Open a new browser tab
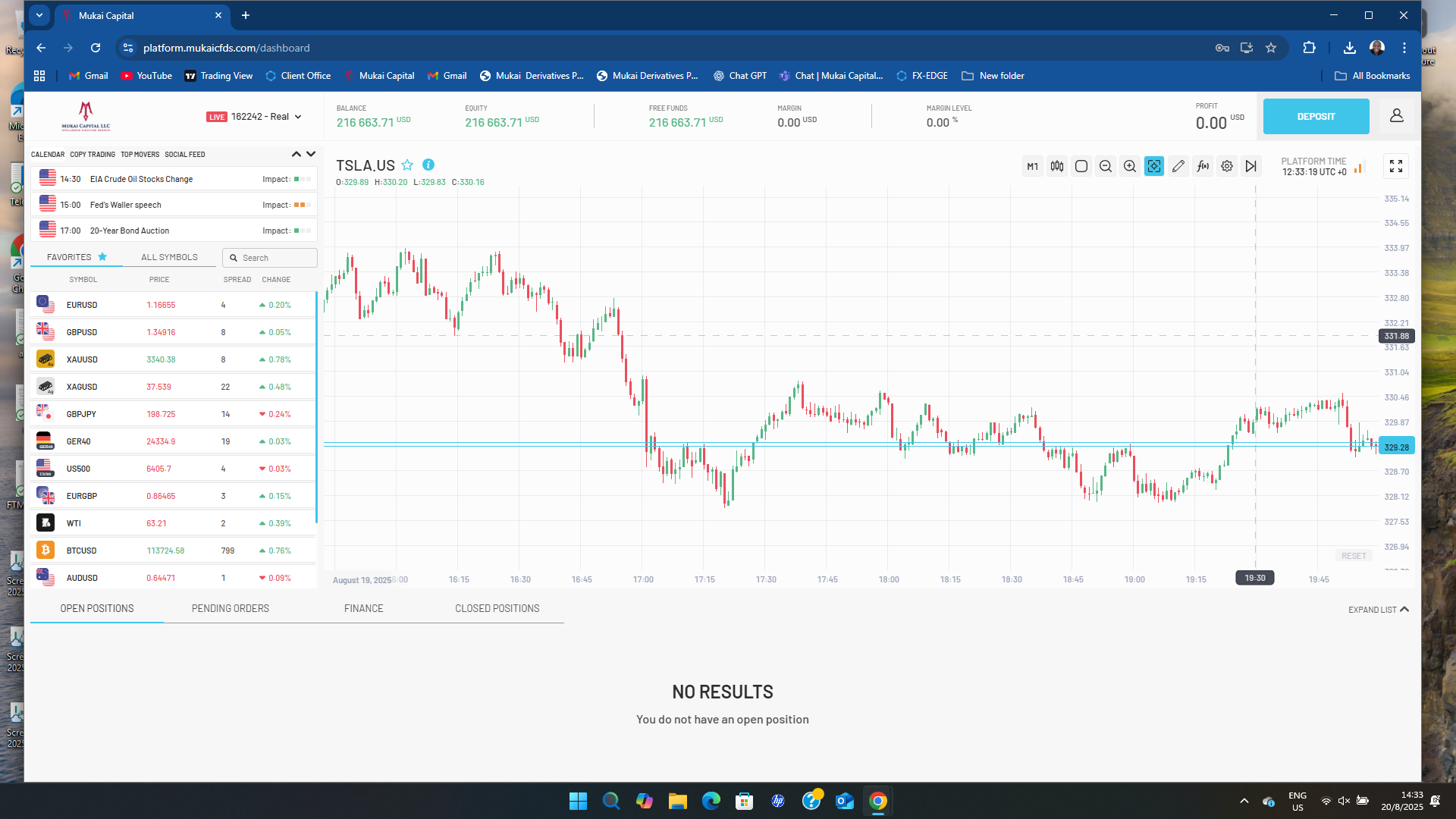 [246, 15]
